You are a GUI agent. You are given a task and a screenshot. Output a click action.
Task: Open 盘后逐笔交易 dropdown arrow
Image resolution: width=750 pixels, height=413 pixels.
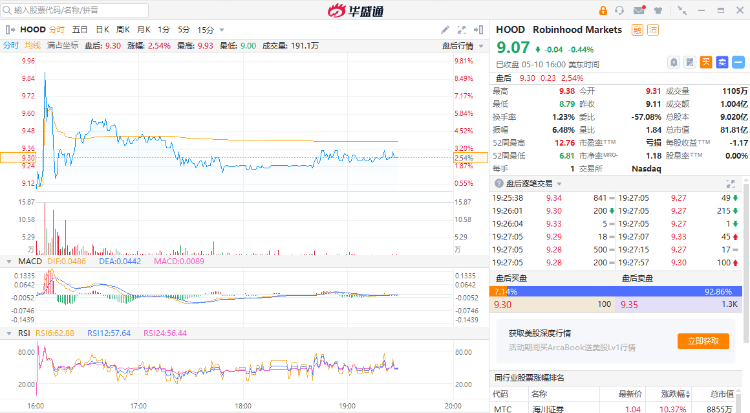(559, 184)
